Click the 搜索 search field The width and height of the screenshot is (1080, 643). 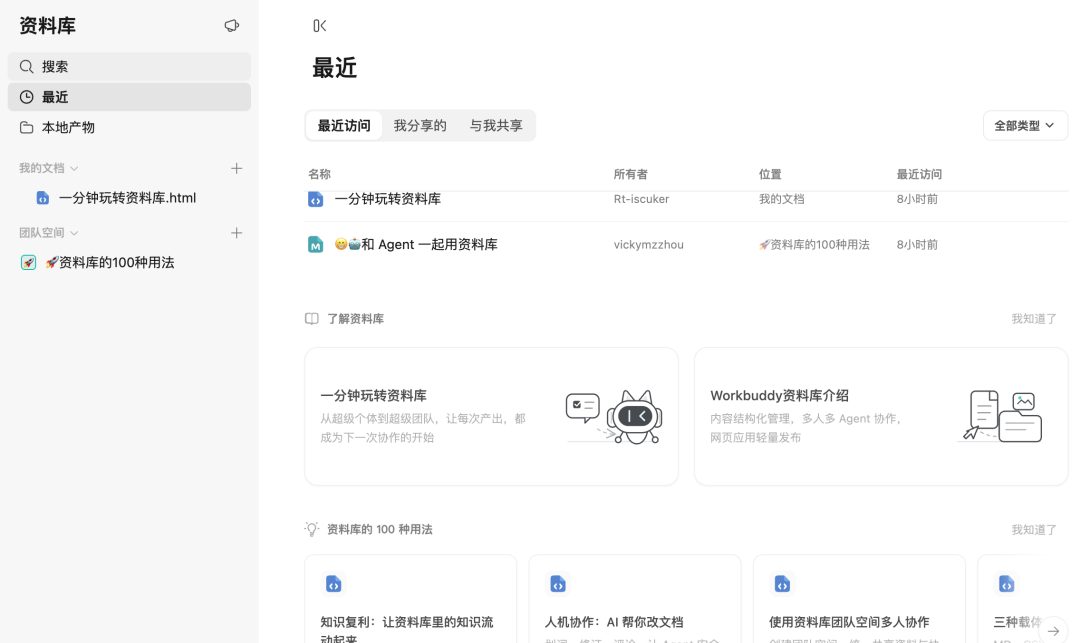pos(129,67)
